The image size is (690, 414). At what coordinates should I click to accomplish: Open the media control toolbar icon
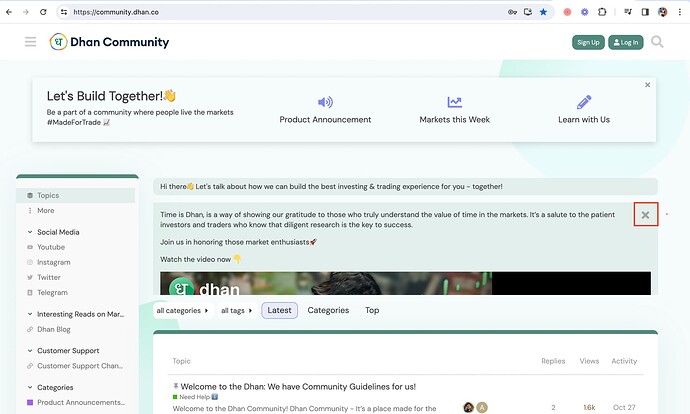[628, 12]
